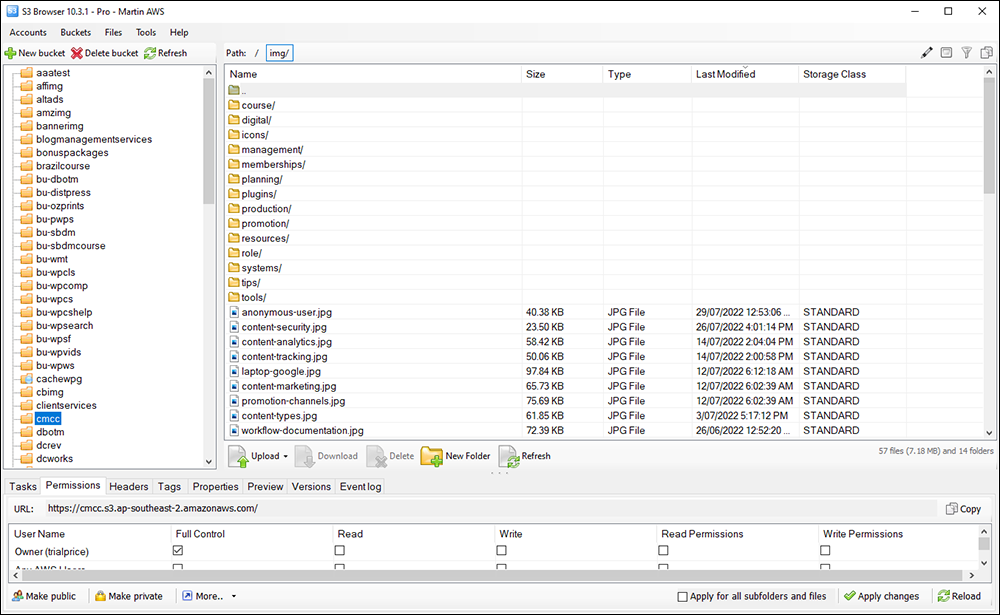1000x615 pixels.
Task: Switch to the Tags tab
Action: (170, 486)
